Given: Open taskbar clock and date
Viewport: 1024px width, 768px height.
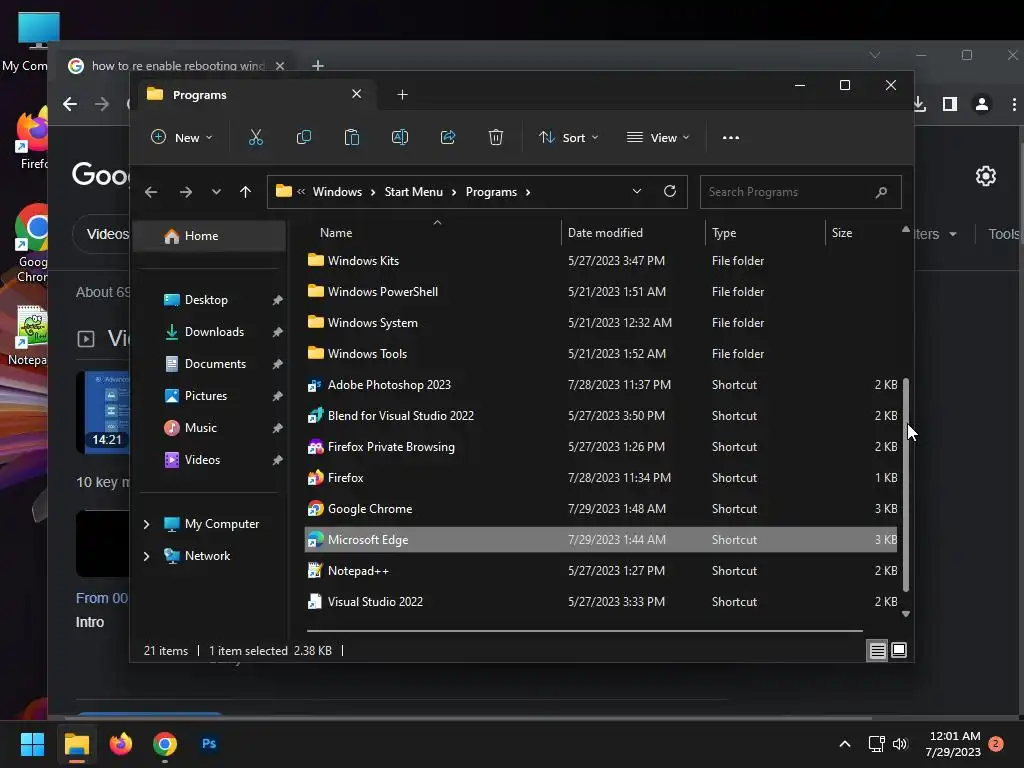Looking at the screenshot, I should (x=953, y=744).
